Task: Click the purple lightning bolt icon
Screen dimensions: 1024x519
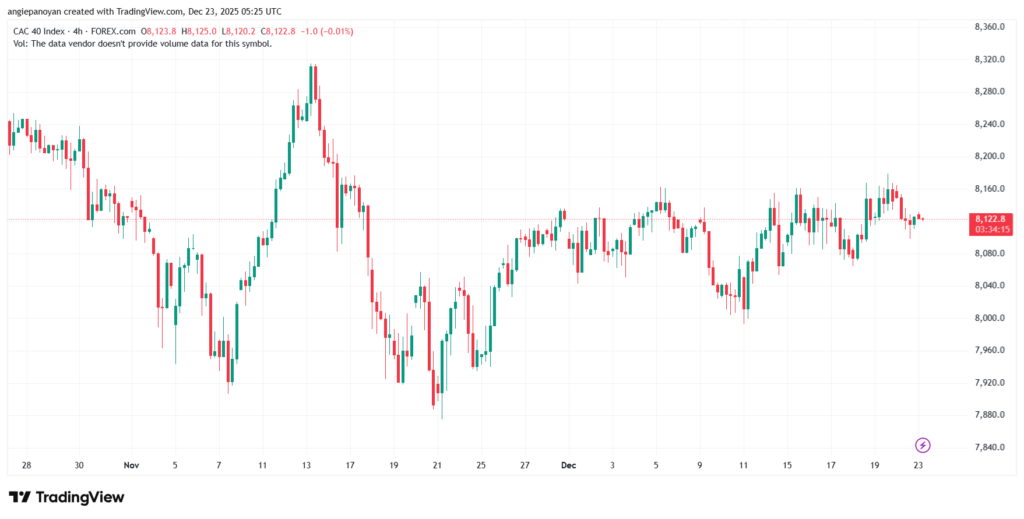Action: click(x=923, y=444)
